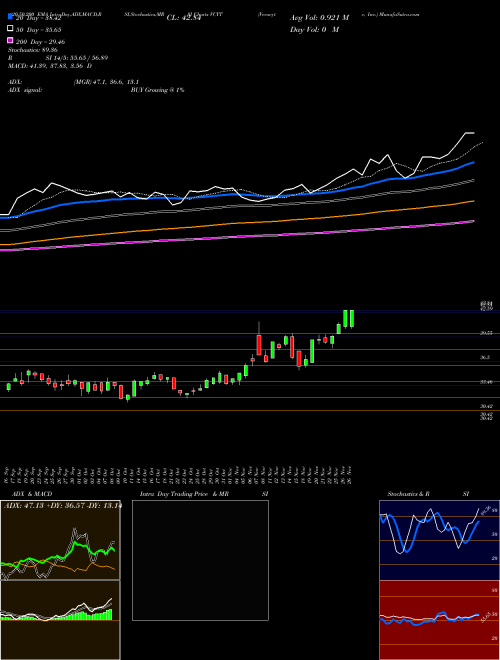Click the magenta 200 Day legend swatch
Image resolution: width=500 pixels, height=660 pixels.
pyautogui.click(x=10, y=41)
